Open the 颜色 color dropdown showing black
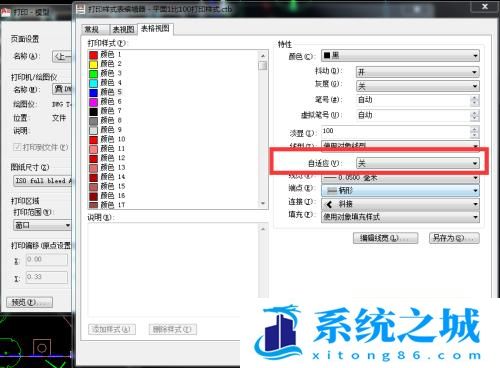The width and height of the screenshot is (500, 368). (x=400, y=56)
